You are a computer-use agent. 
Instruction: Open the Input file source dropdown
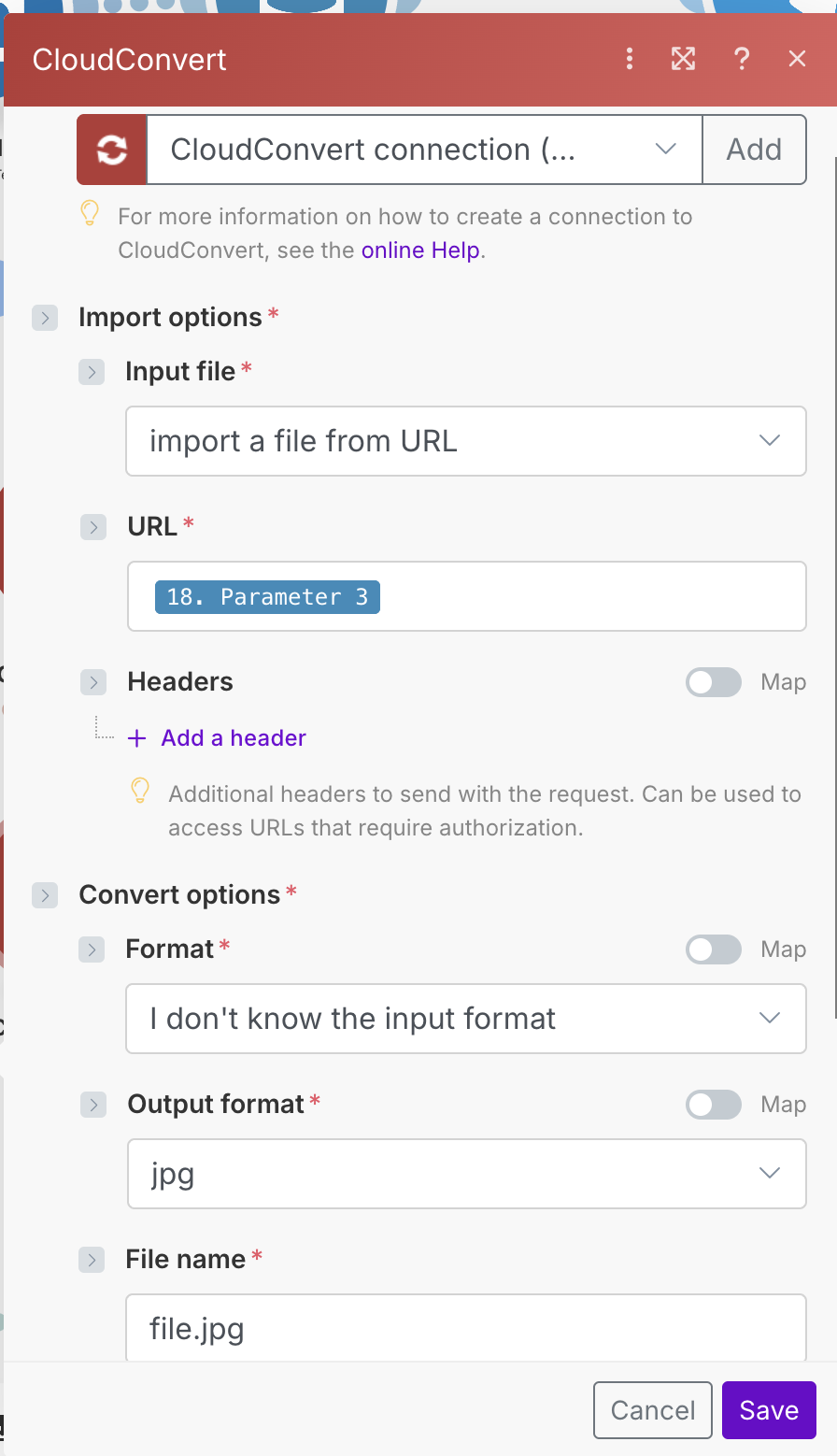465,441
